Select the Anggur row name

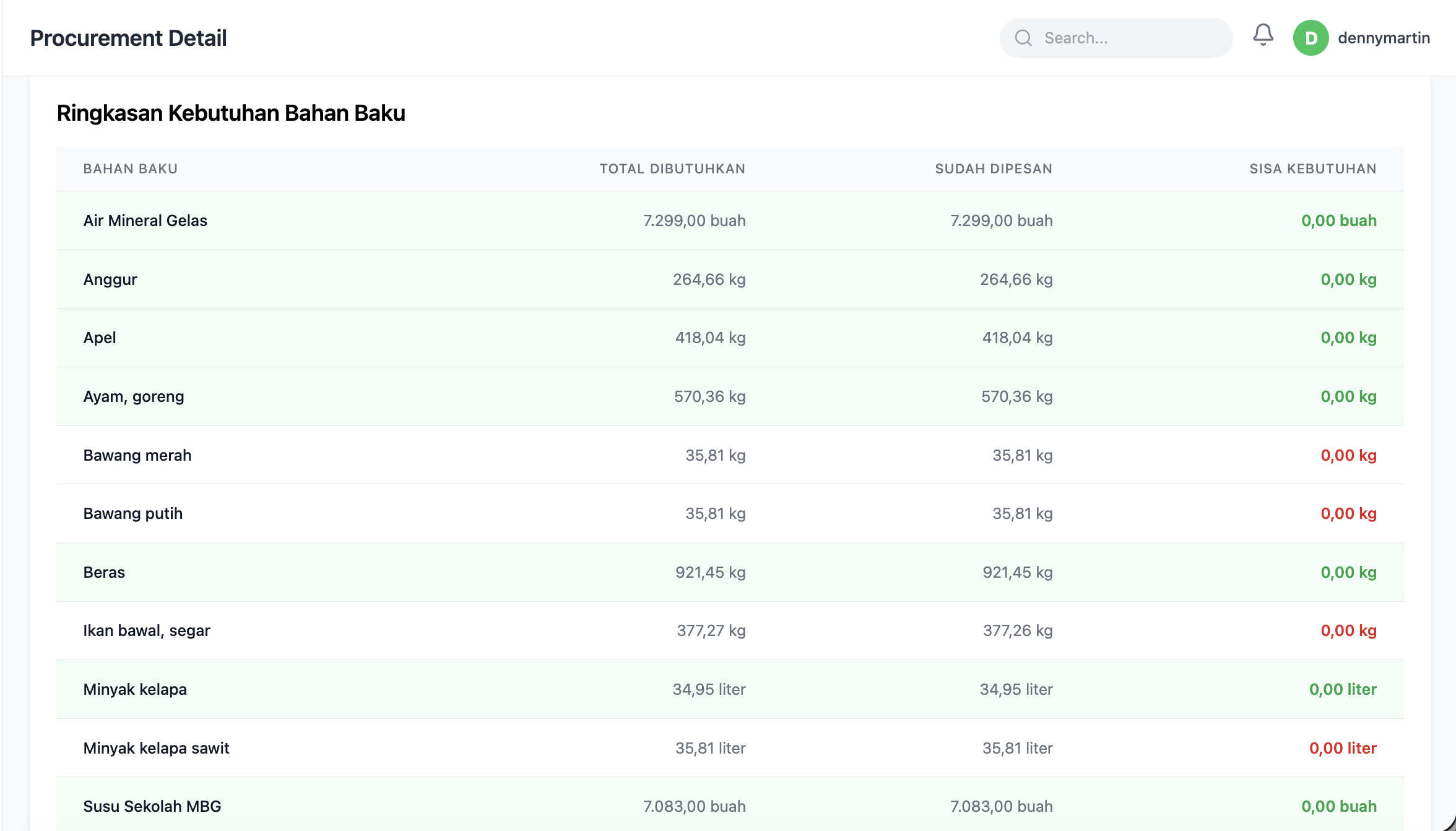pyautogui.click(x=110, y=279)
